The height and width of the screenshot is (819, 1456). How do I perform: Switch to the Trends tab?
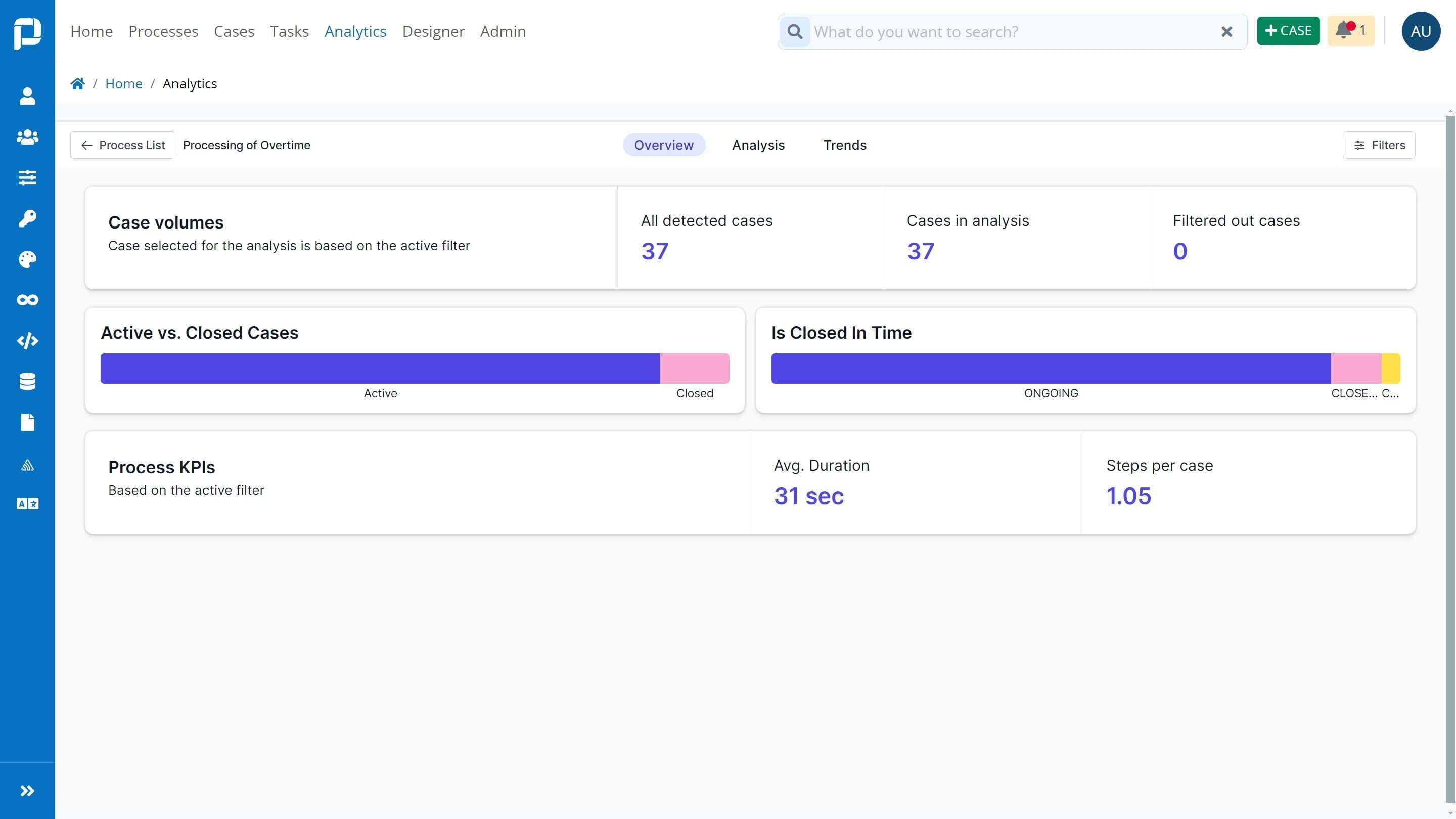click(844, 145)
